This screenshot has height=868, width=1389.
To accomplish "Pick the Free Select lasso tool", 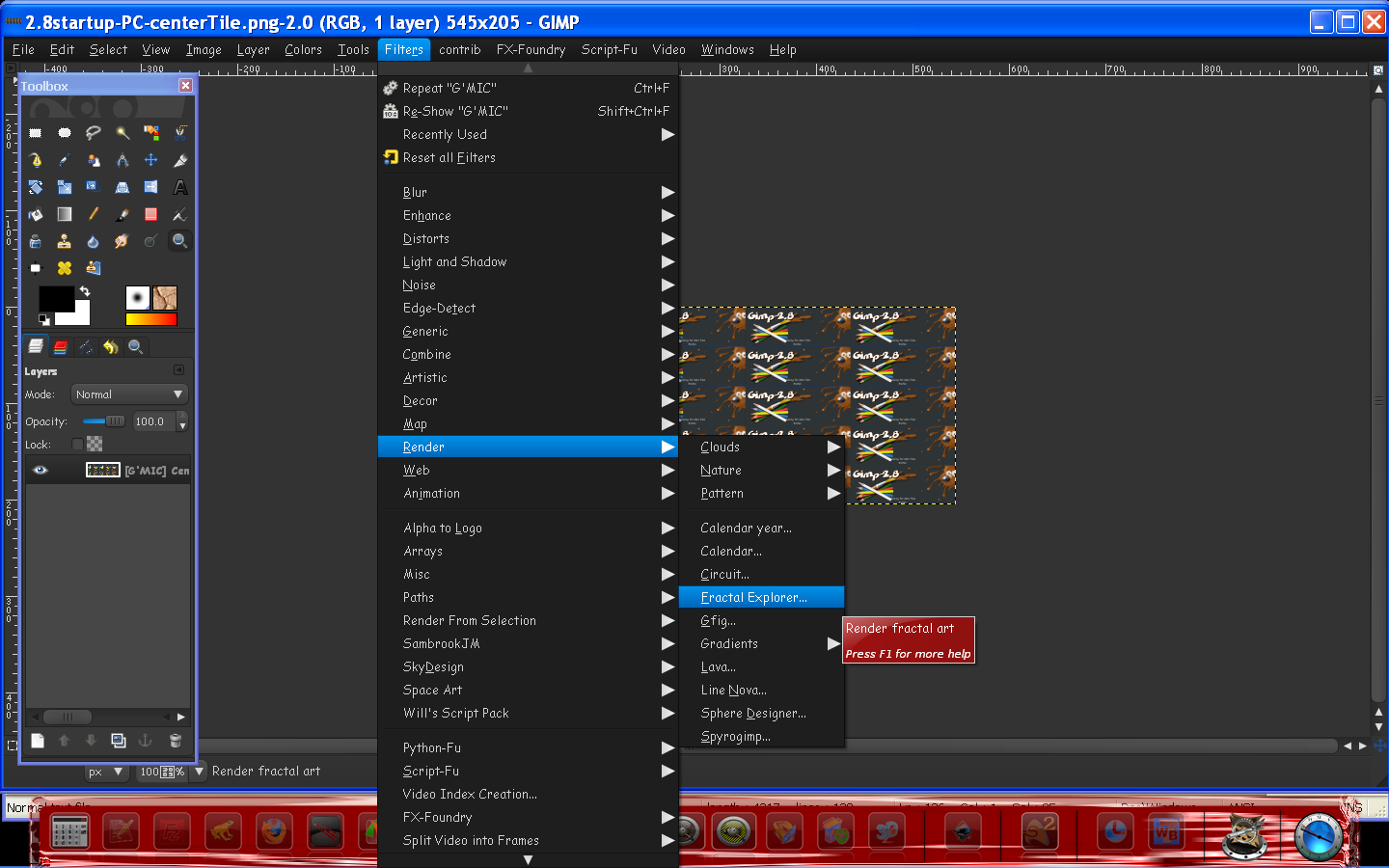I will click(x=94, y=133).
